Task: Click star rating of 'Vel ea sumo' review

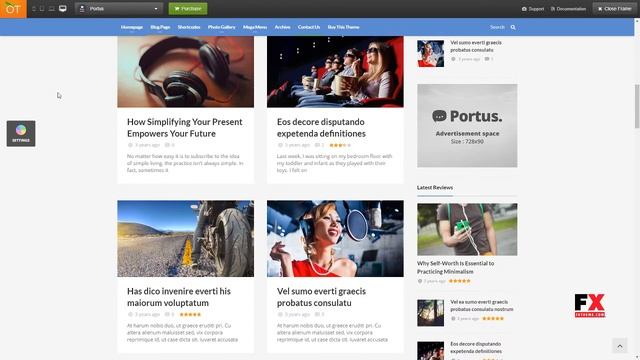Action: click(x=493, y=318)
